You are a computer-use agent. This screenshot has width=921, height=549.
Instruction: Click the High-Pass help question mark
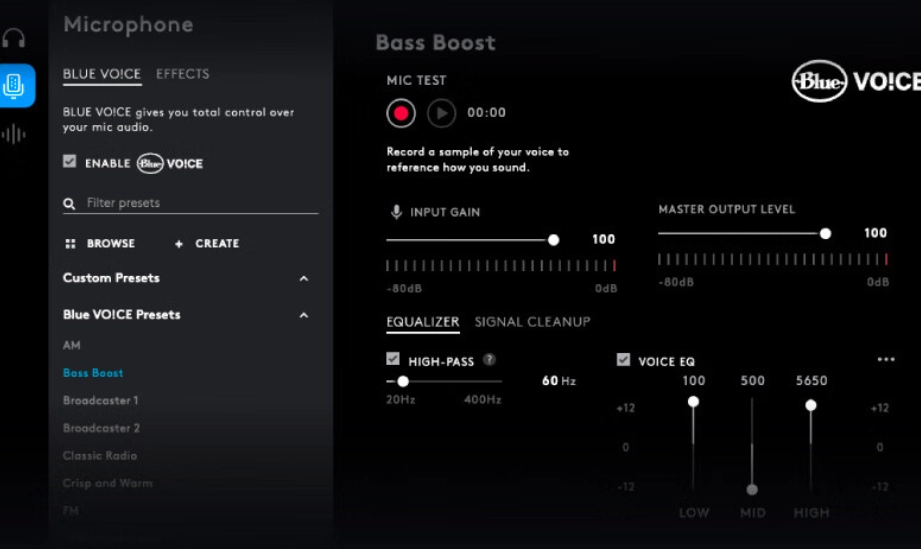[489, 359]
